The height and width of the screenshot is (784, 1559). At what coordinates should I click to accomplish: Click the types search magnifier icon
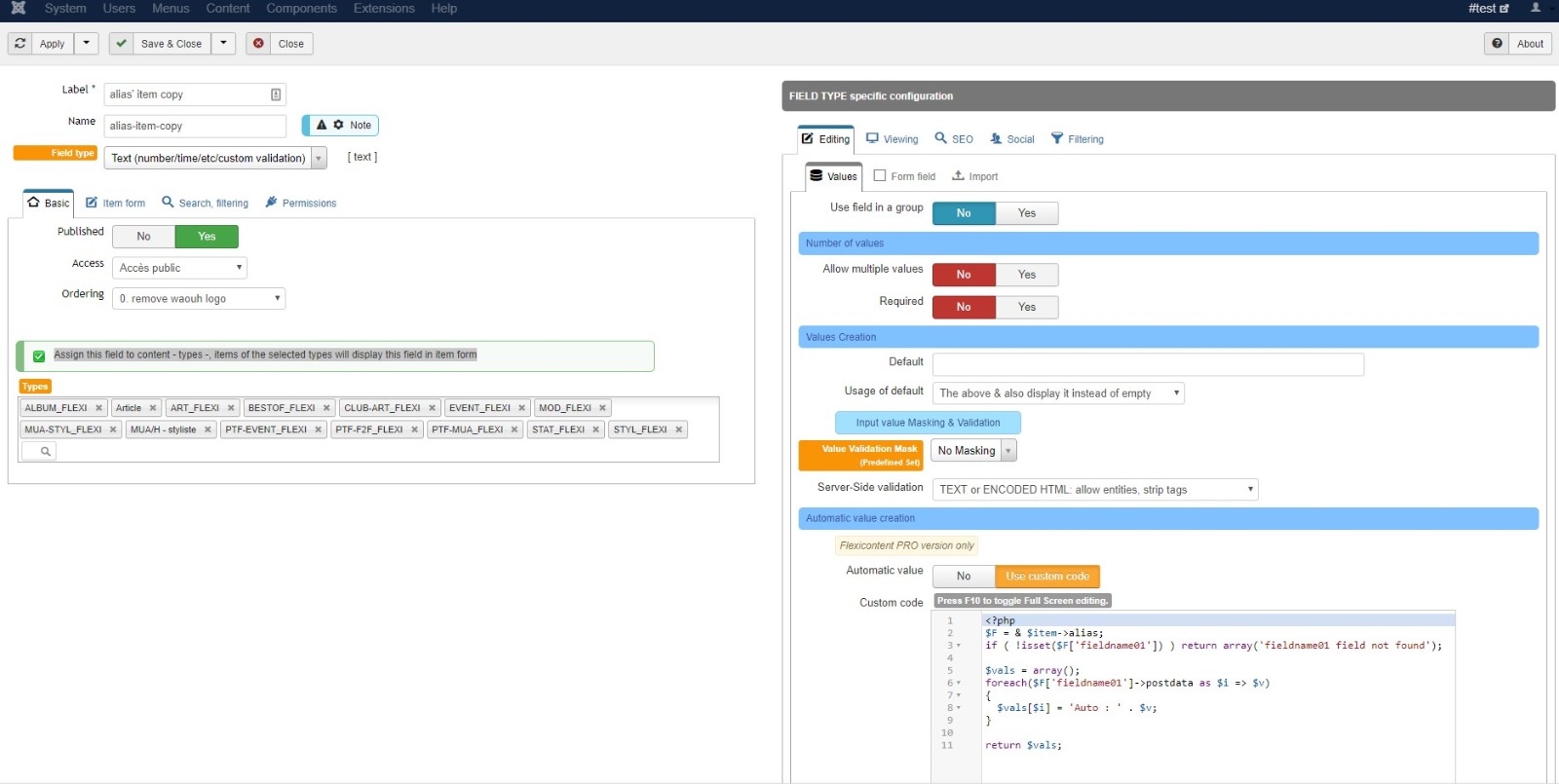point(45,451)
